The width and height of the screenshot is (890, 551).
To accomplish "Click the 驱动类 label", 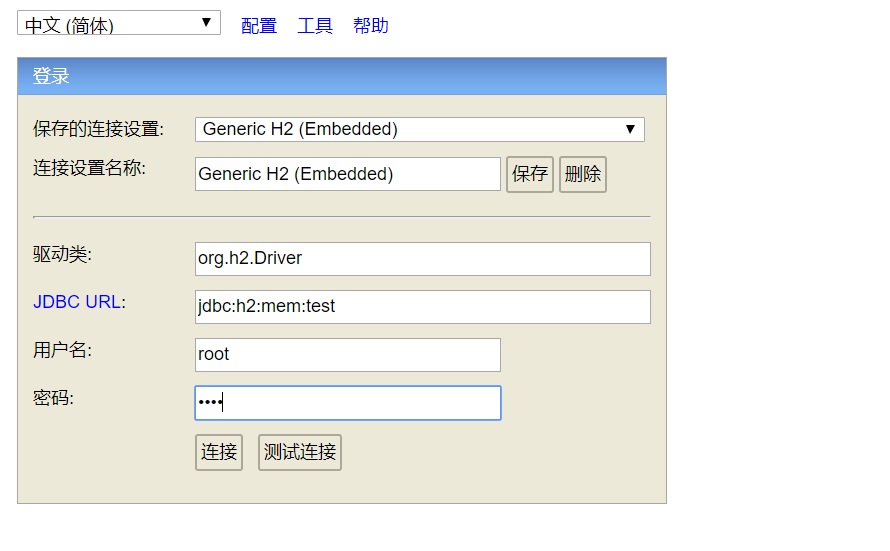I will 62,254.
